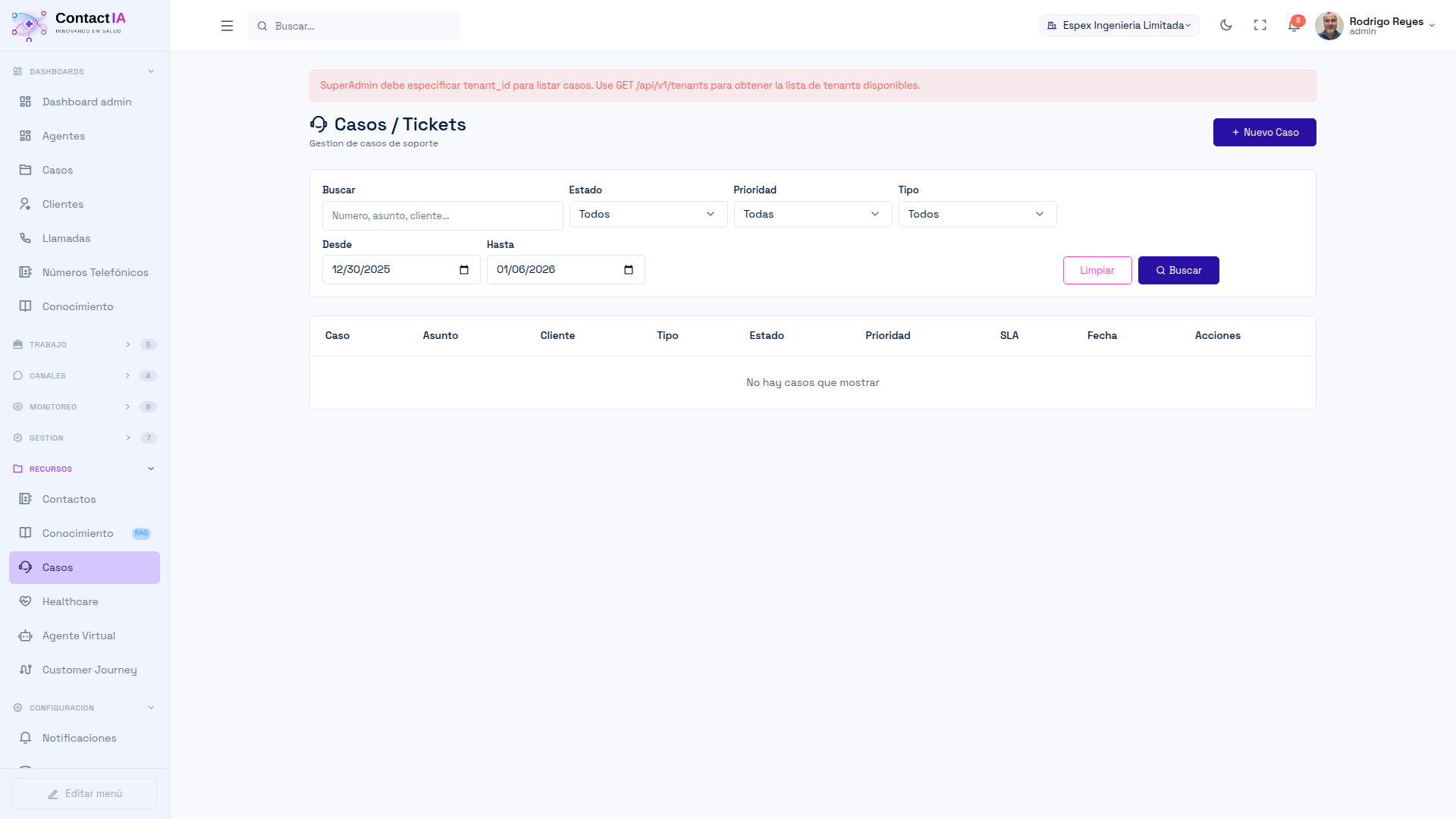Open calendar picker in Desde field

point(464,270)
